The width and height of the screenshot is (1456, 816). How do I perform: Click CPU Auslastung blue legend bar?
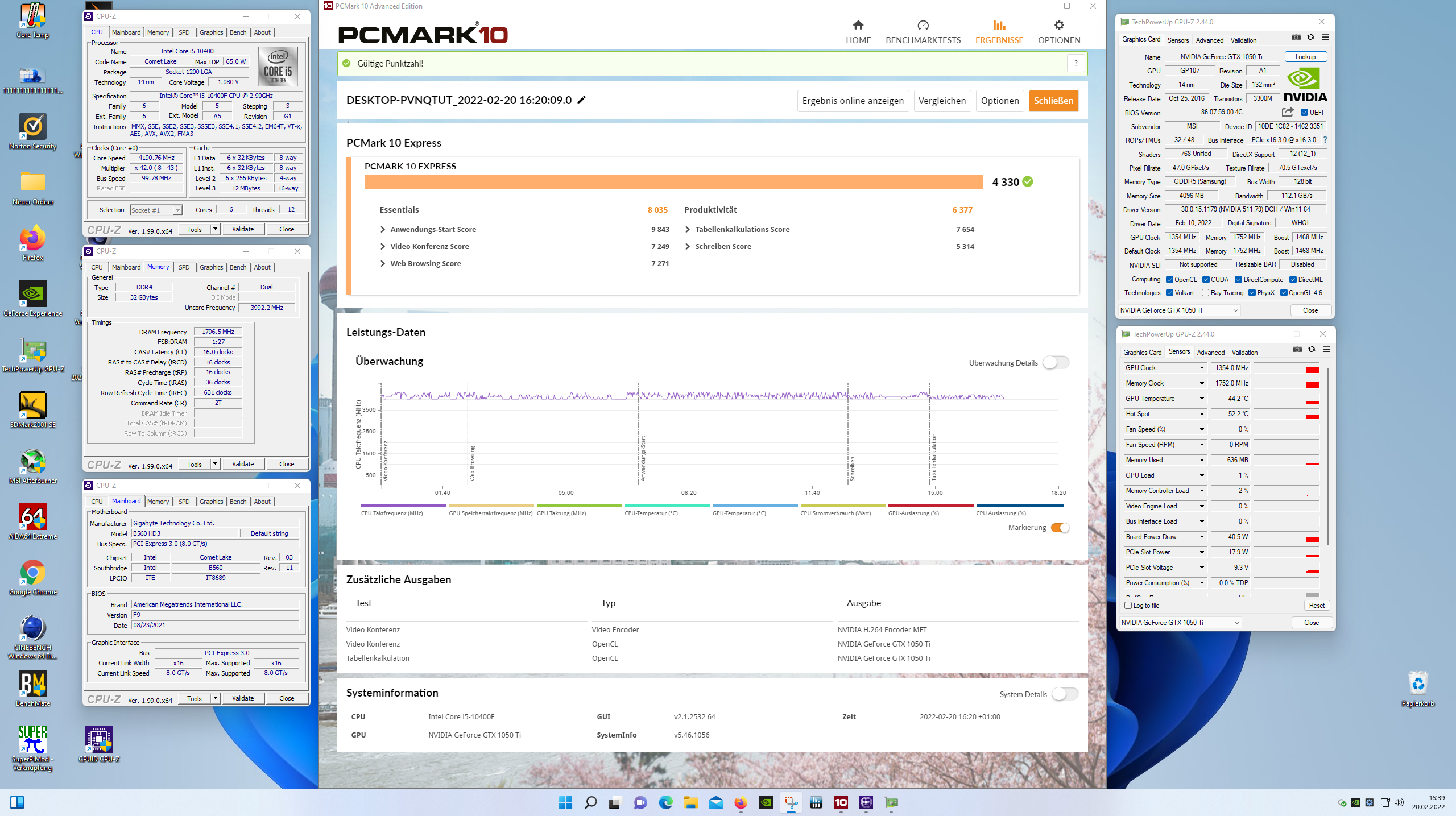1020,506
